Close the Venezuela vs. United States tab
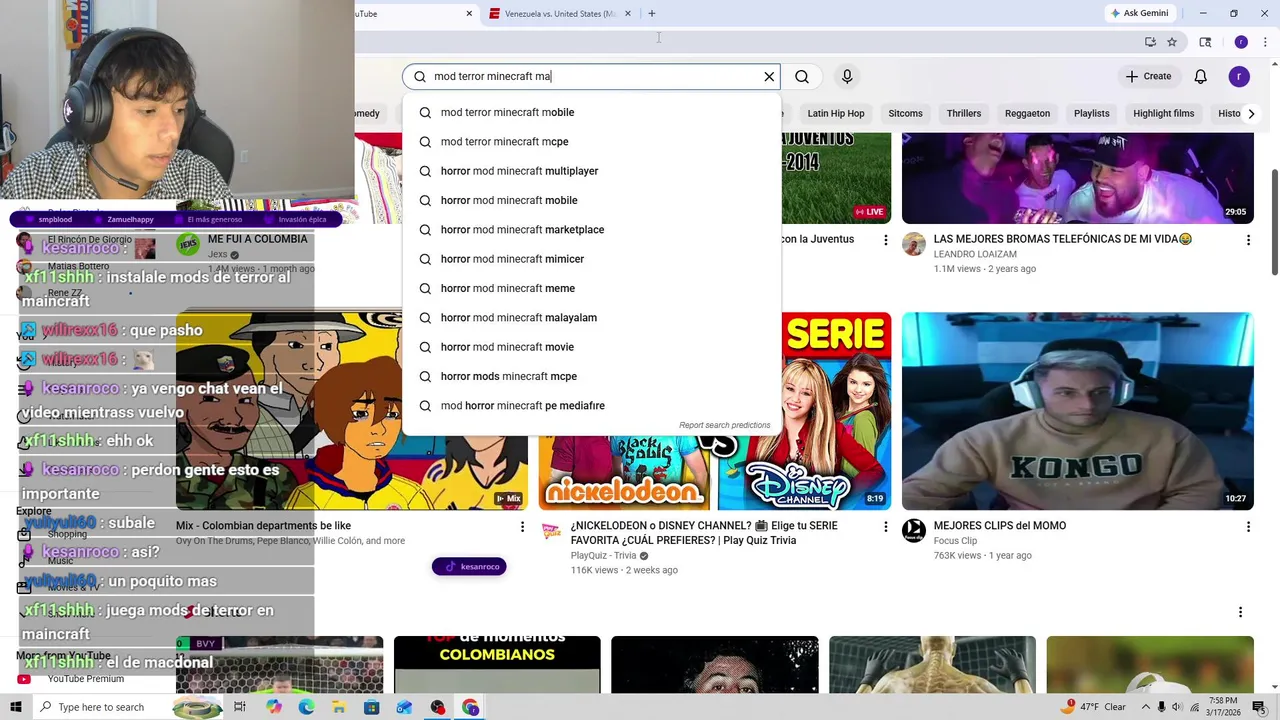Screen dimensions: 1280x720 click(628, 13)
